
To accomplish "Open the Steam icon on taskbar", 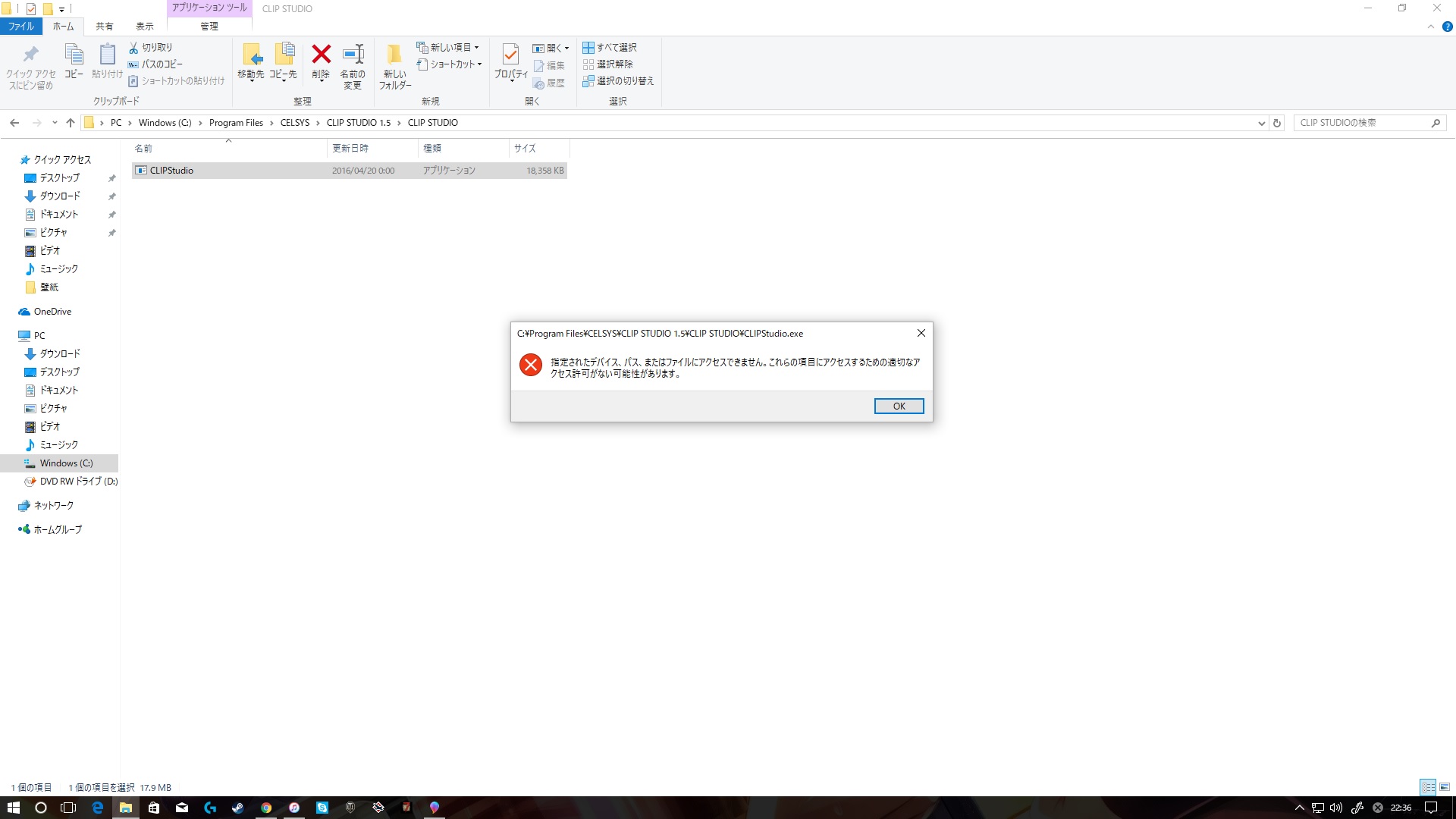I will (x=237, y=808).
